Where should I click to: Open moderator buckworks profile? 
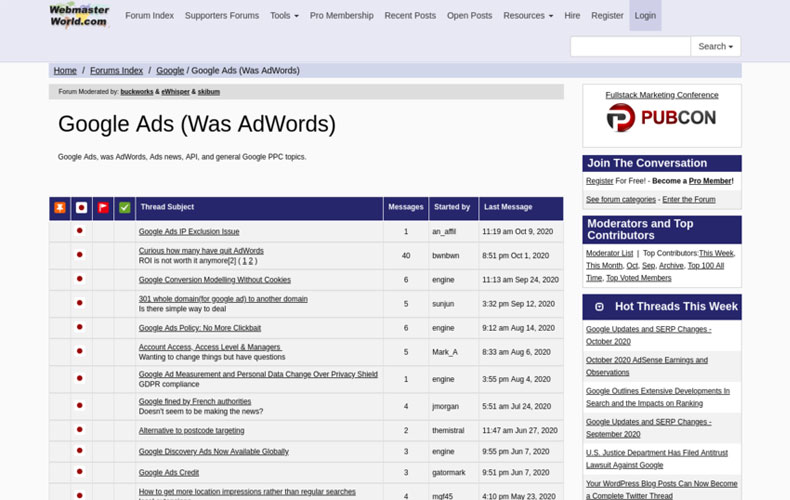tap(137, 92)
